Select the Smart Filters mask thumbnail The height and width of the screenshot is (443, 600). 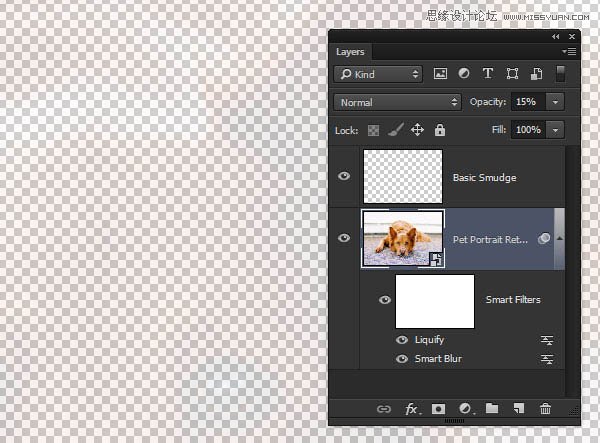(x=435, y=301)
